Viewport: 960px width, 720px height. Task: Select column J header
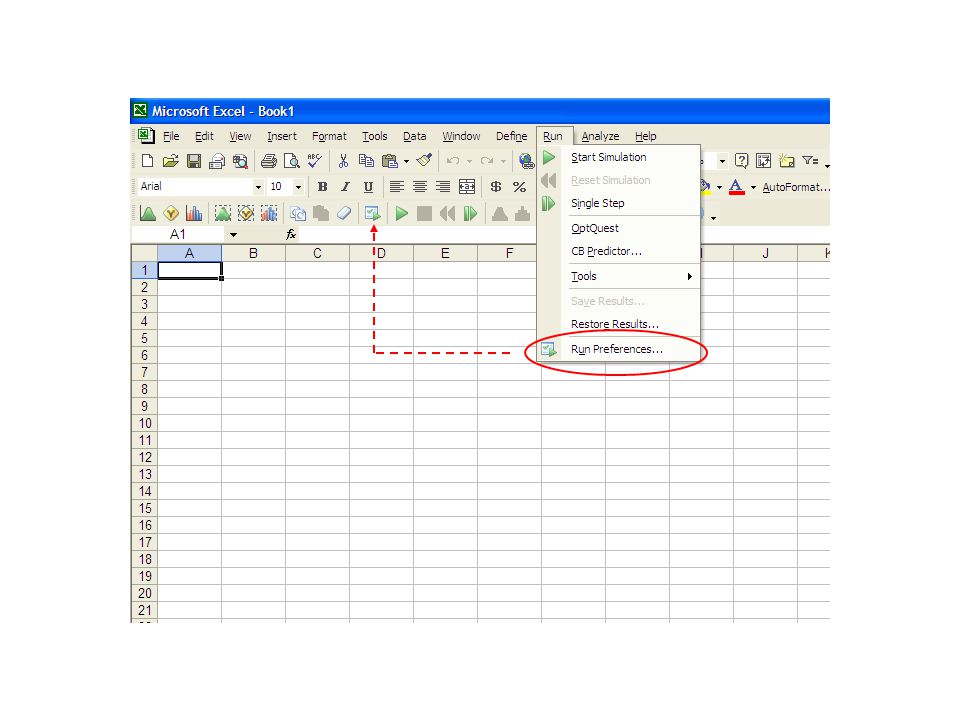(765, 253)
